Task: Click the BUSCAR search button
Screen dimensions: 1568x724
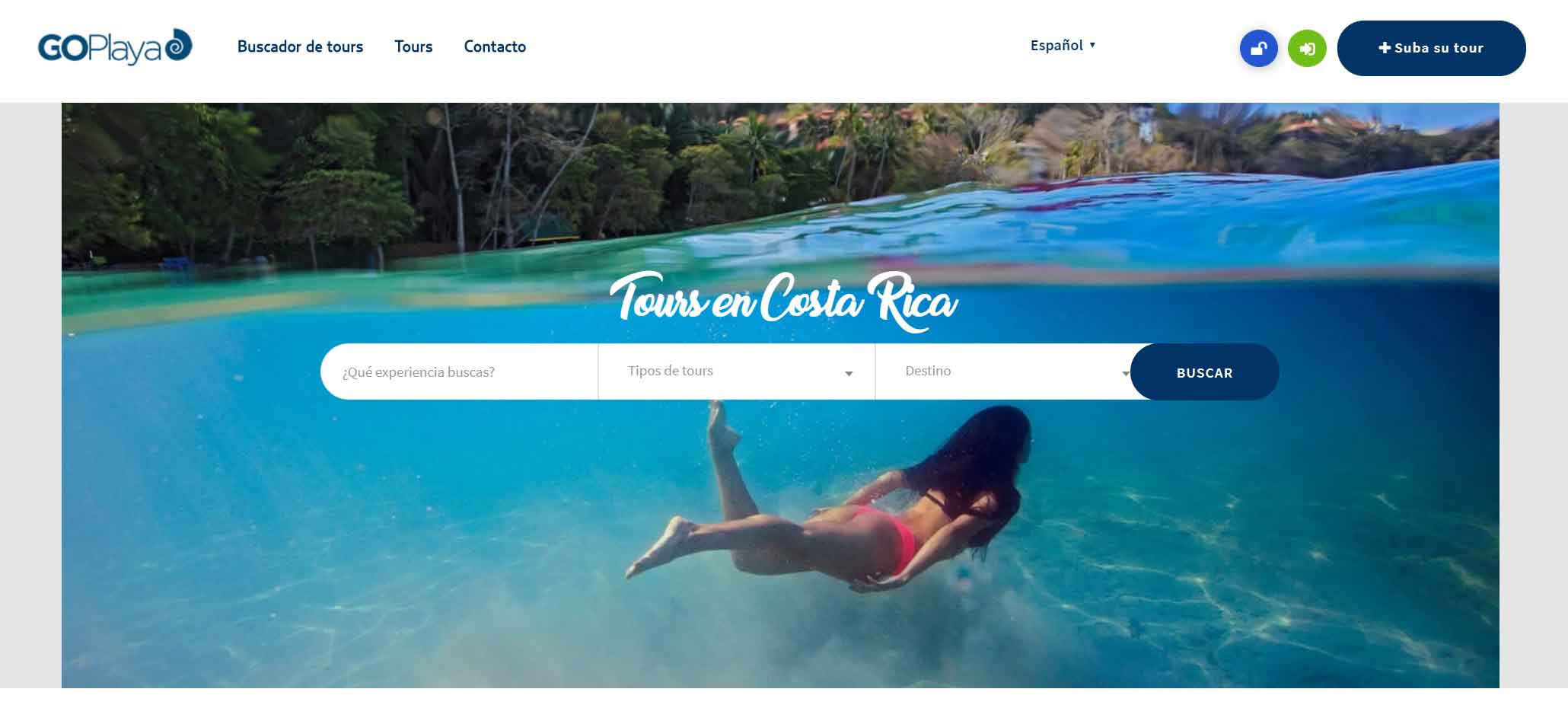Action: pos(1204,372)
